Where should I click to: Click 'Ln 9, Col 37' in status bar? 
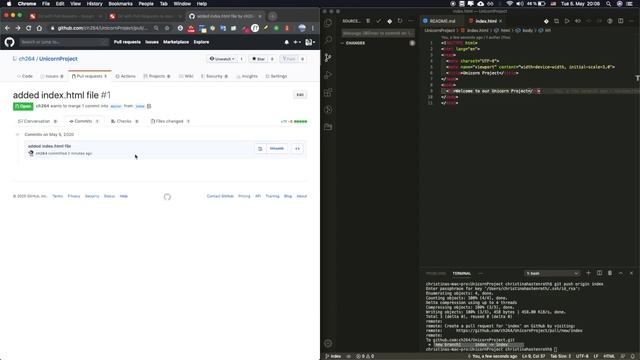point(533,356)
